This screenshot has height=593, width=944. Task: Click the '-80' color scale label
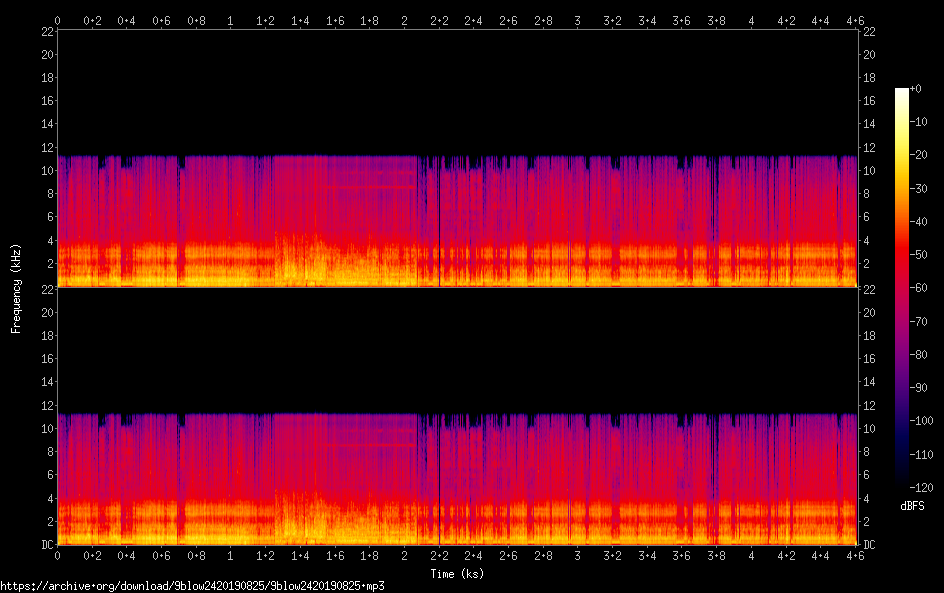coord(918,355)
